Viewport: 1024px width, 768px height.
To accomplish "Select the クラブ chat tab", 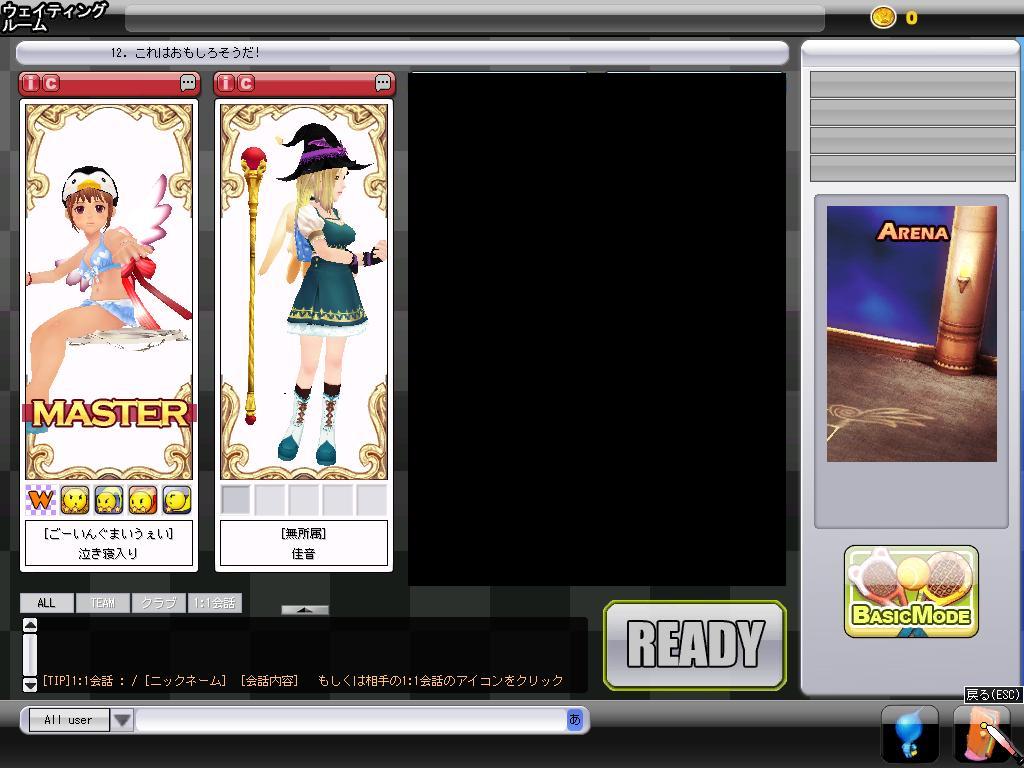I will coord(158,603).
